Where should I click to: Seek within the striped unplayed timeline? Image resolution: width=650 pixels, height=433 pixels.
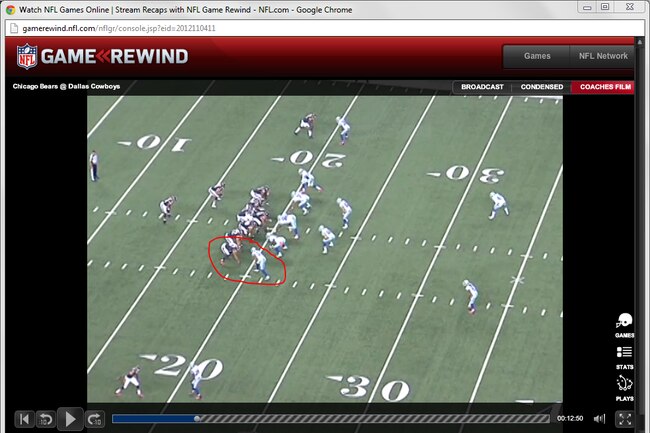click(375, 419)
